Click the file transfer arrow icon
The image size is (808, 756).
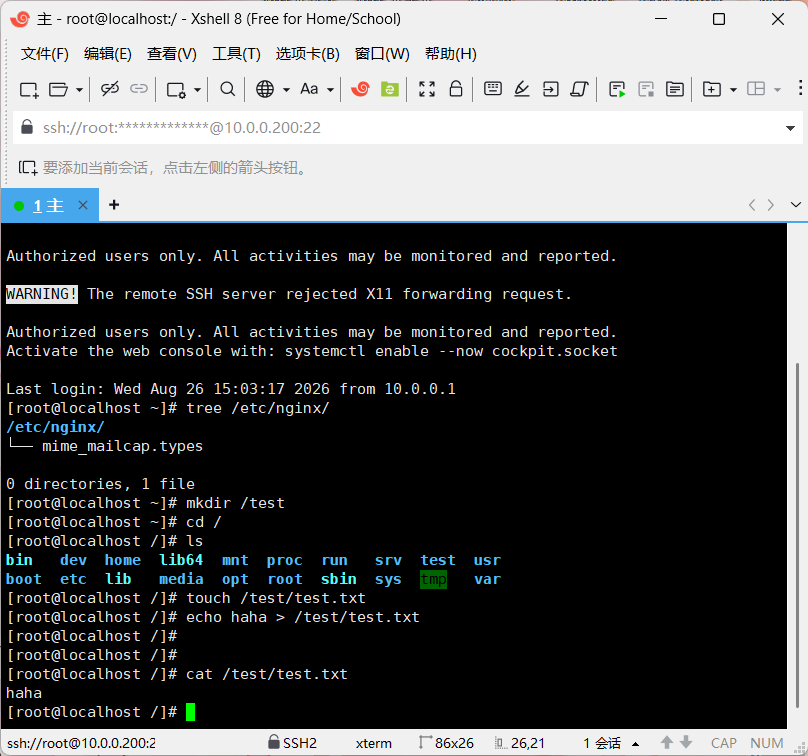coord(550,89)
